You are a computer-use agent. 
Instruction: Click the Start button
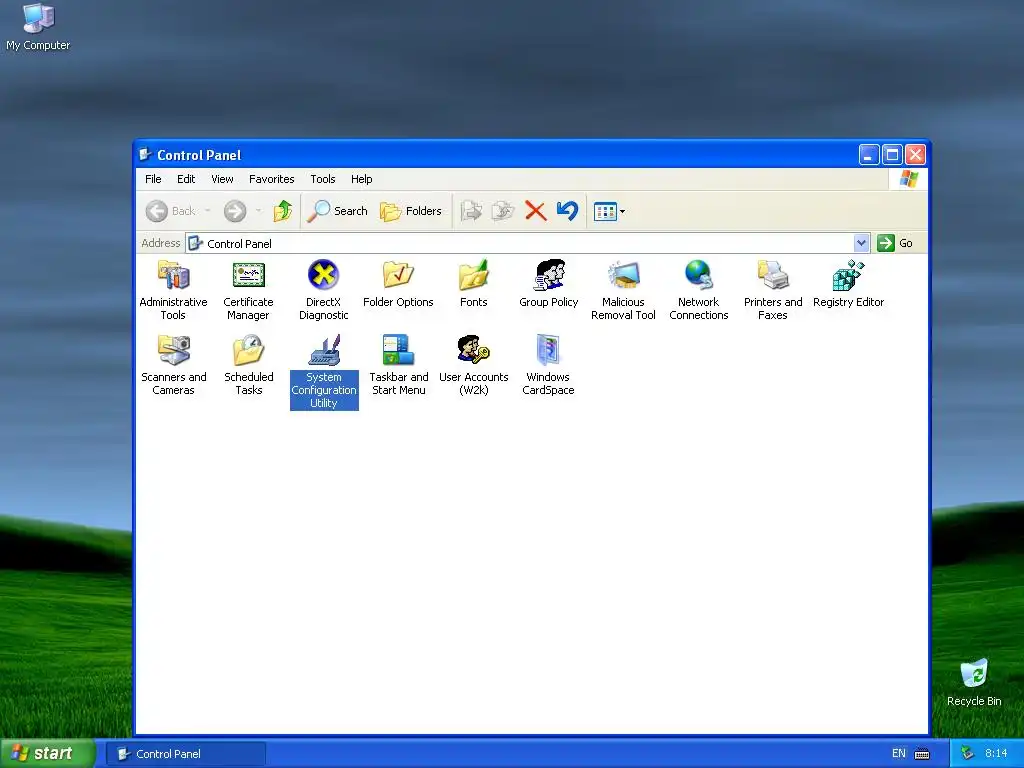[x=47, y=754]
